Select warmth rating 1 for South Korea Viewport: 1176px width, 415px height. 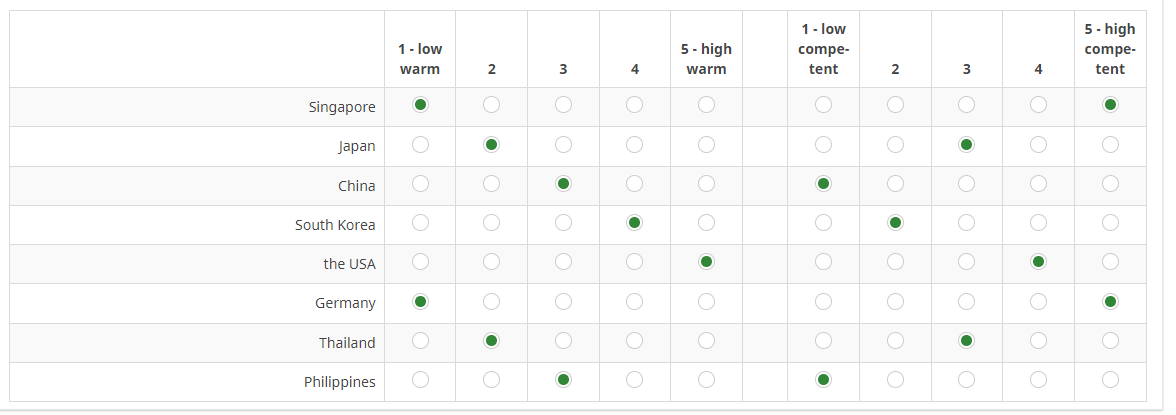(x=420, y=222)
